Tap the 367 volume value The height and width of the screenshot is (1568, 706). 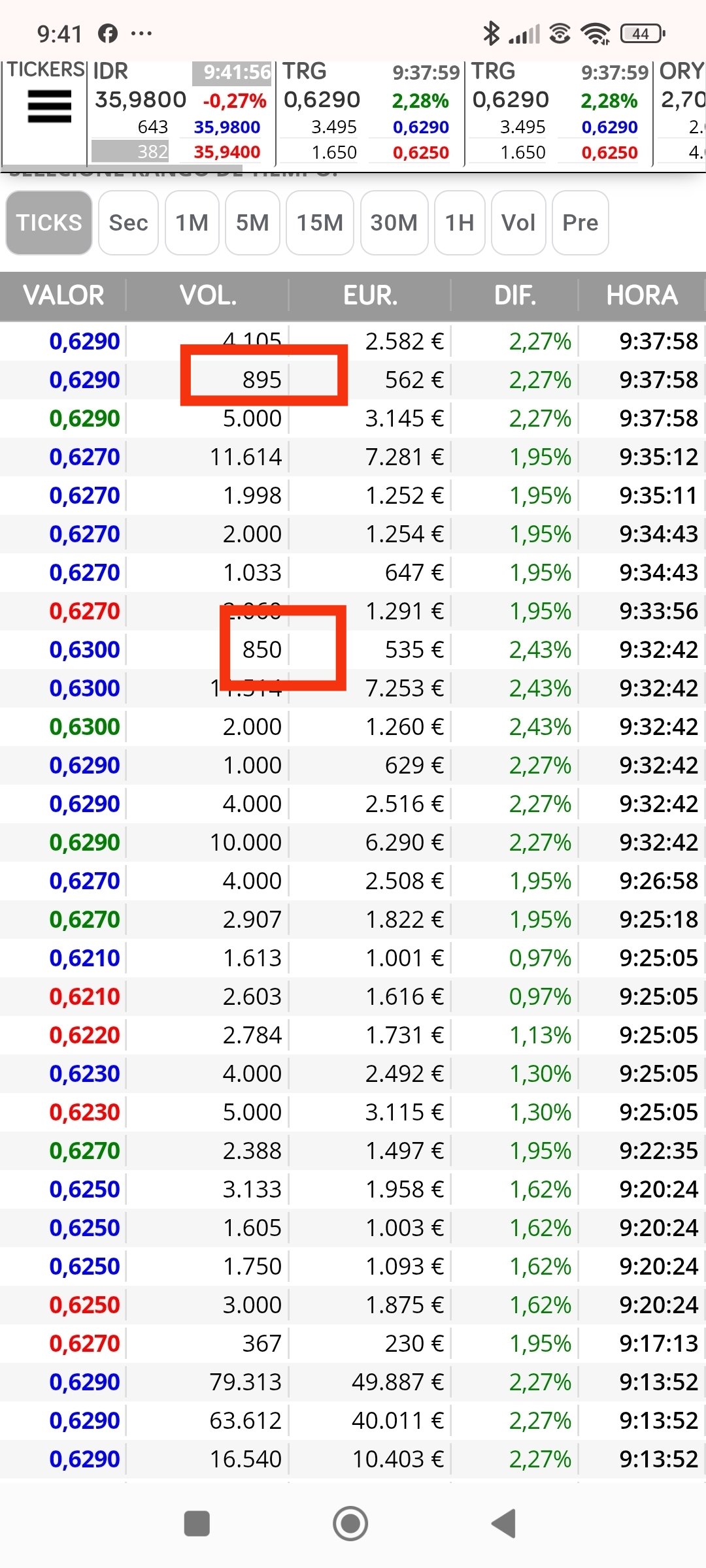(x=262, y=1343)
